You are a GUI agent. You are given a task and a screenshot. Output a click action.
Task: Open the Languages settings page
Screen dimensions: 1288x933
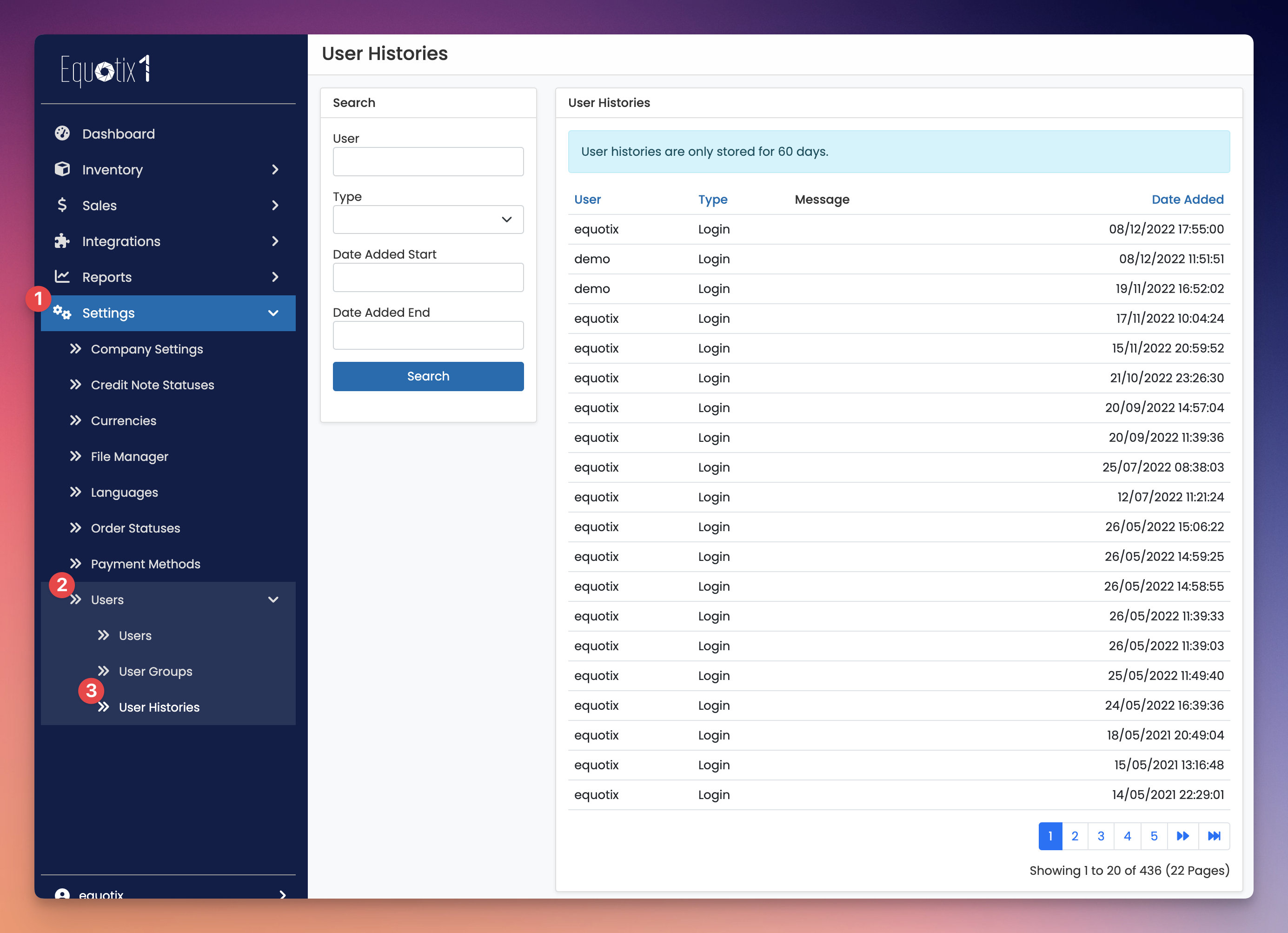coord(124,492)
